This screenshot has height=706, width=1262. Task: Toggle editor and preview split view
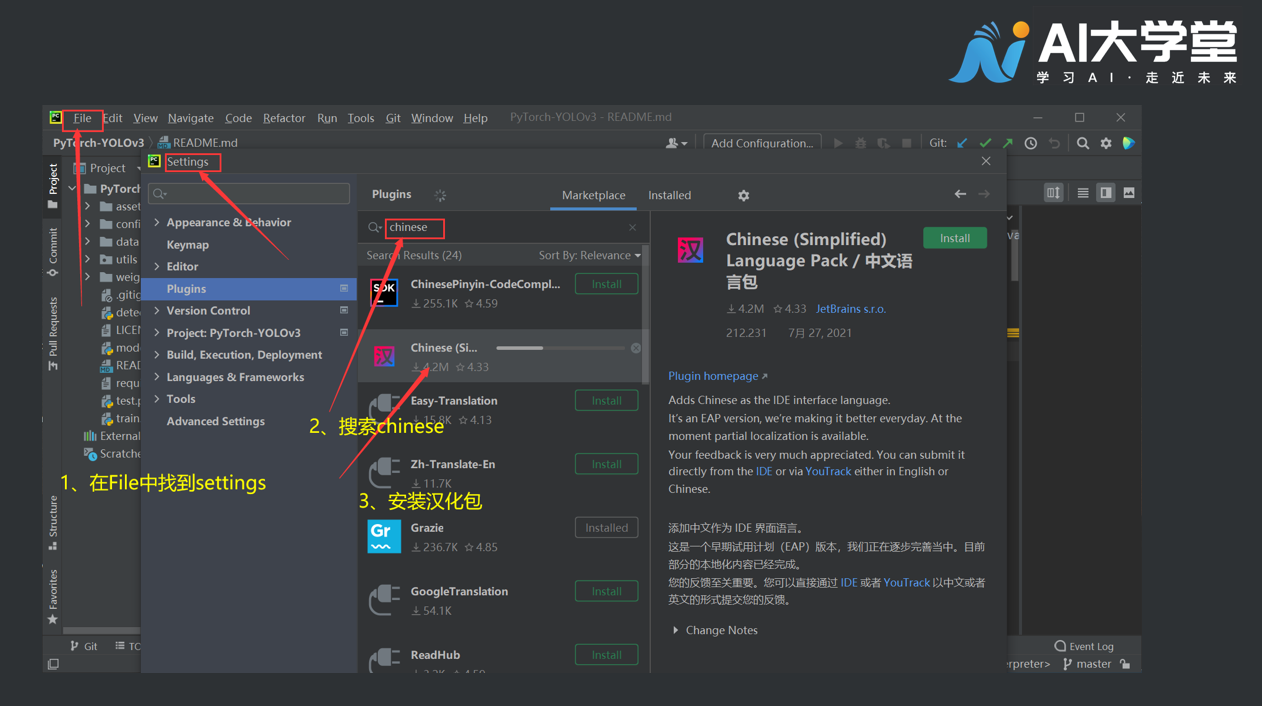click(1106, 193)
